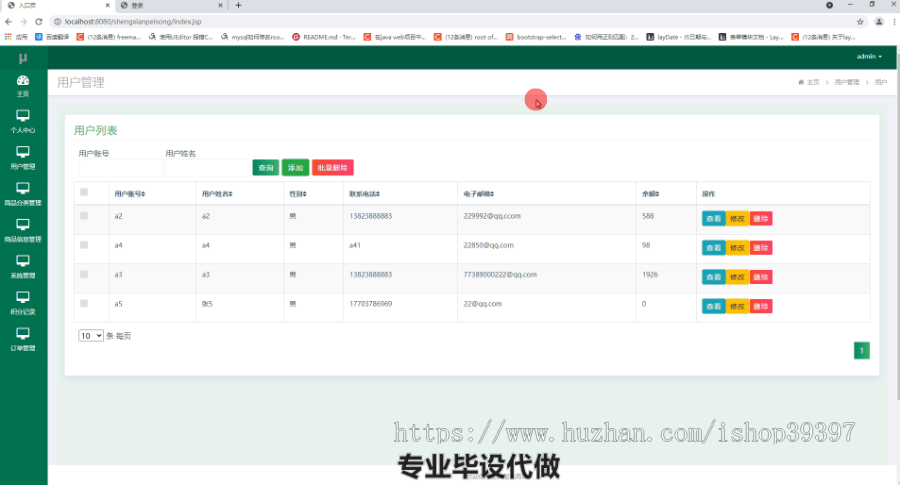Image resolution: width=900 pixels, height=485 pixels.
Task: Open the mysql如何修改roo bookmark
Action: (253, 37)
